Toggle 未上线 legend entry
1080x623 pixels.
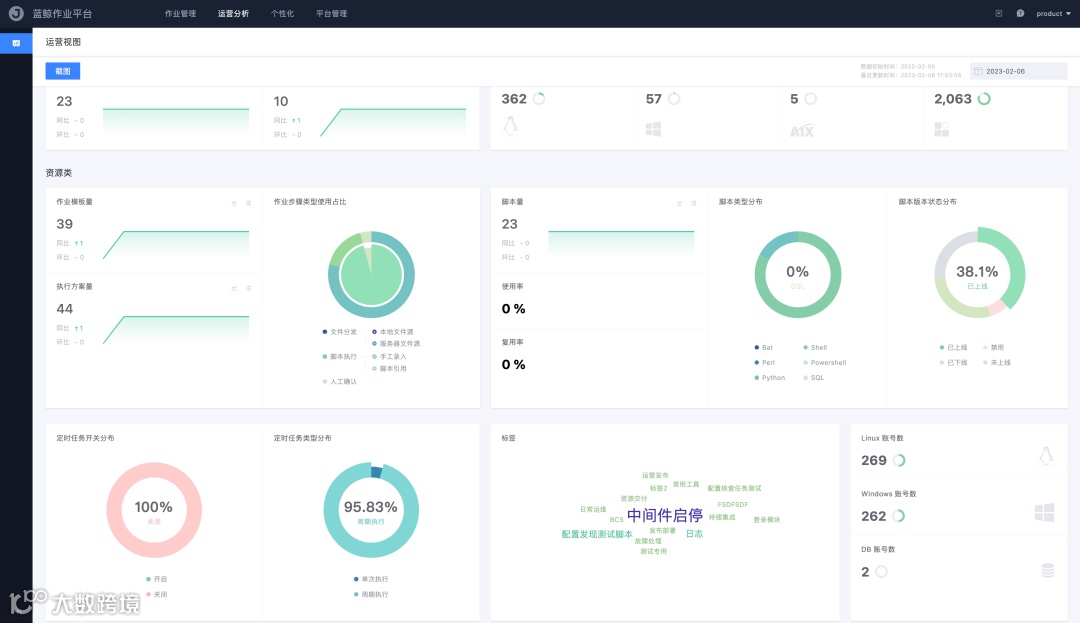point(997,363)
